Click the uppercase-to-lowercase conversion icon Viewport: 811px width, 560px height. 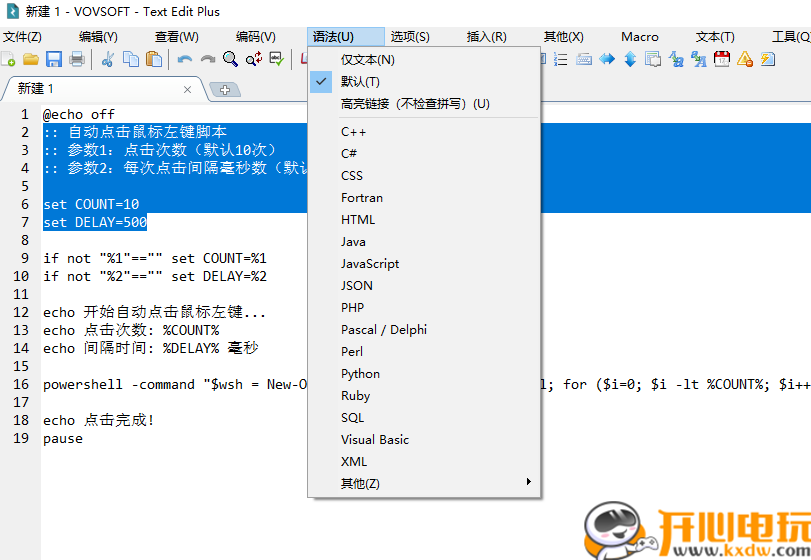click(676, 59)
